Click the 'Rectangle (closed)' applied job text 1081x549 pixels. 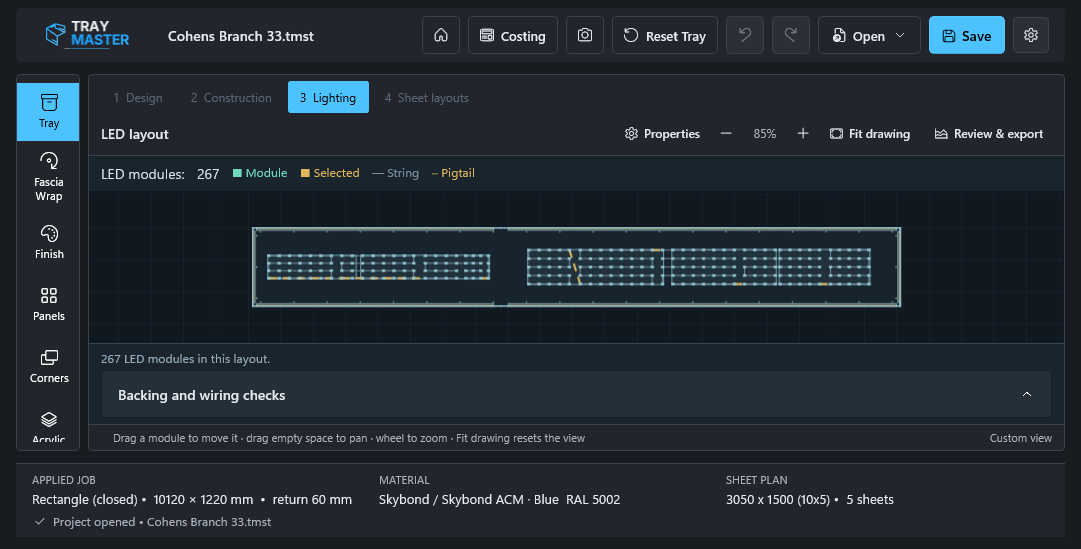coord(85,499)
